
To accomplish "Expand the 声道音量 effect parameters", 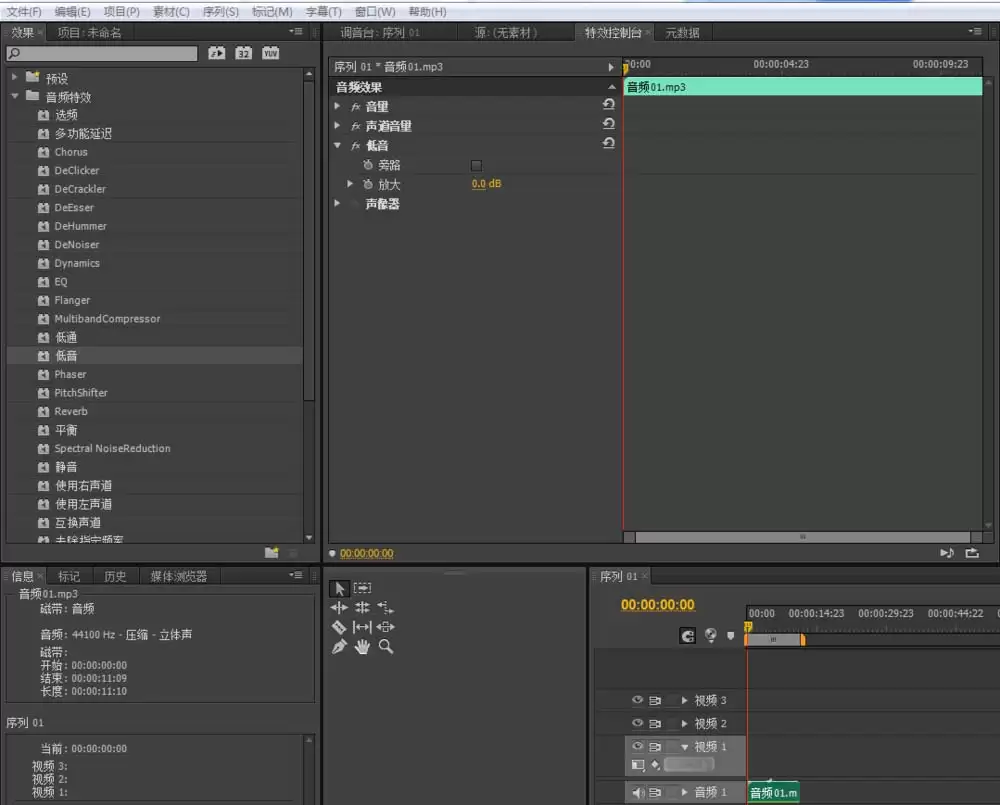I will [338, 125].
